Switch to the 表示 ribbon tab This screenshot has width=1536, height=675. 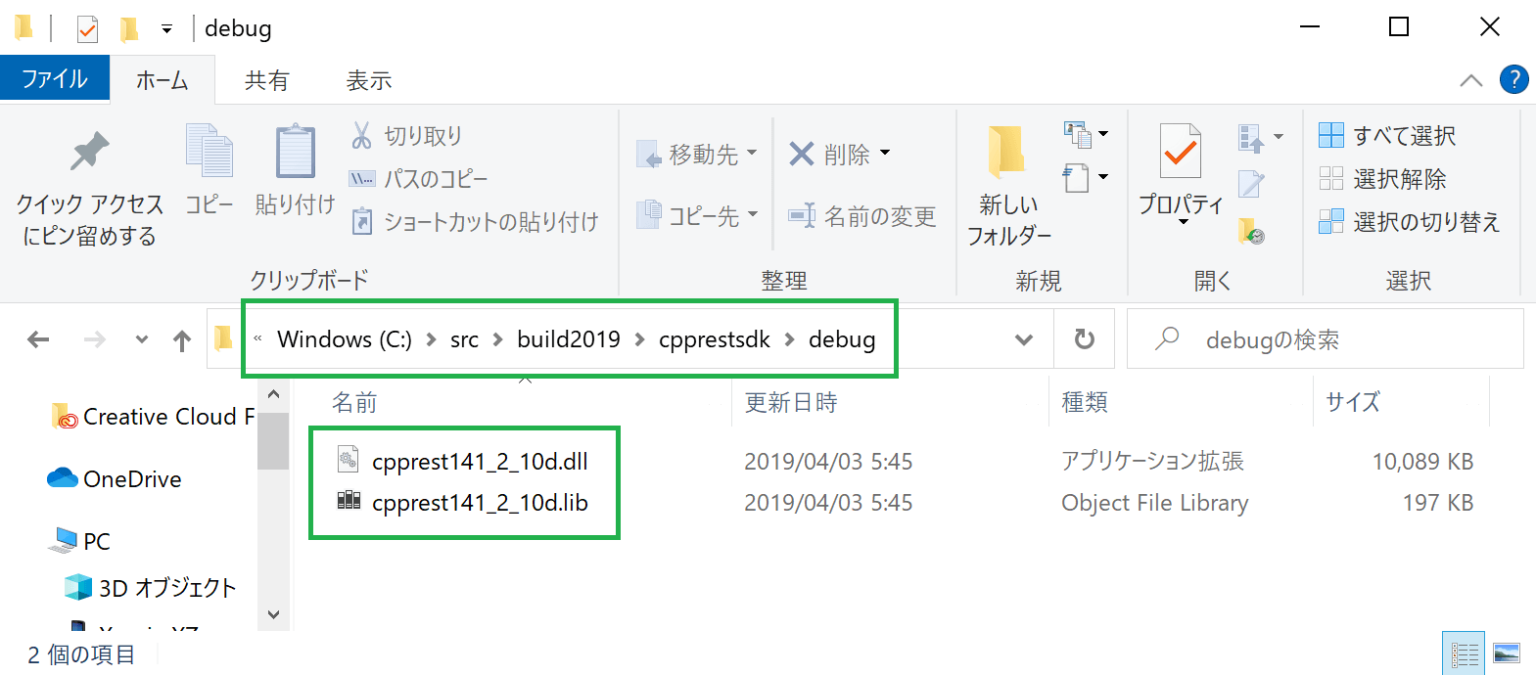(367, 80)
